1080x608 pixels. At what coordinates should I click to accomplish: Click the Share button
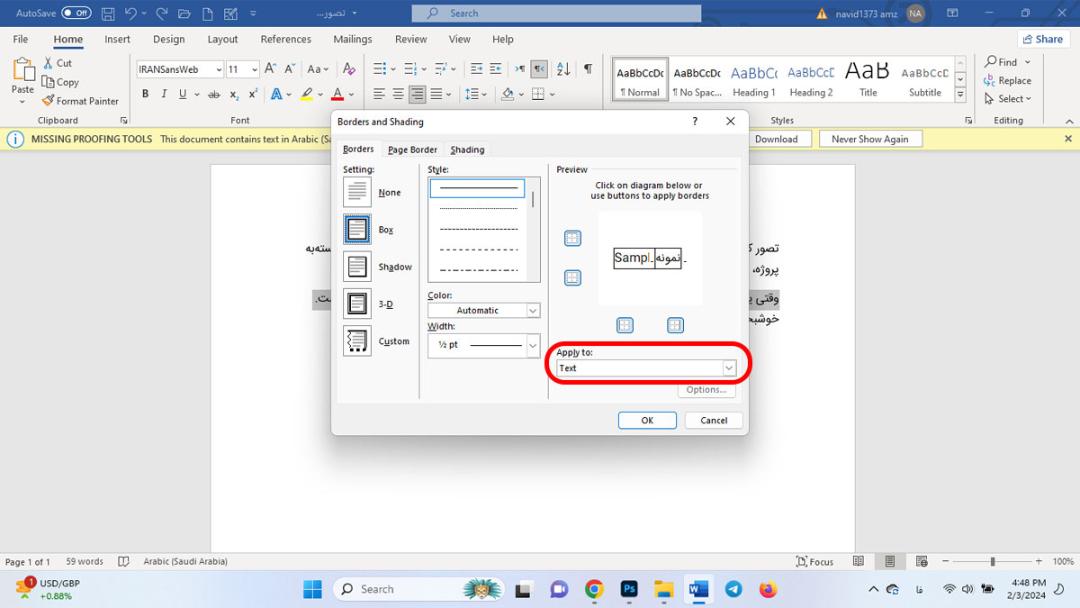tap(1043, 39)
